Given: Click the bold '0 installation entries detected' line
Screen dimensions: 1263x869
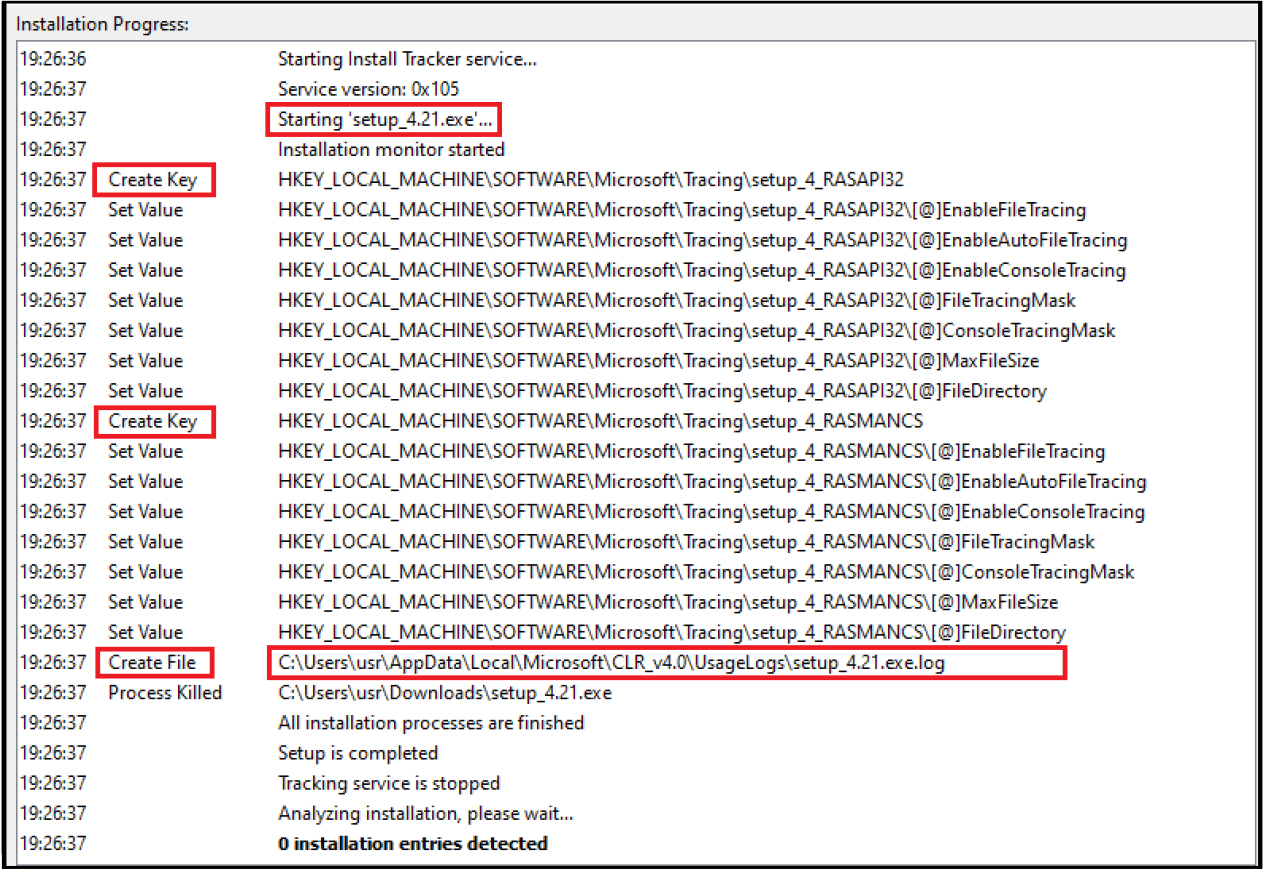Looking at the screenshot, I should pos(412,843).
